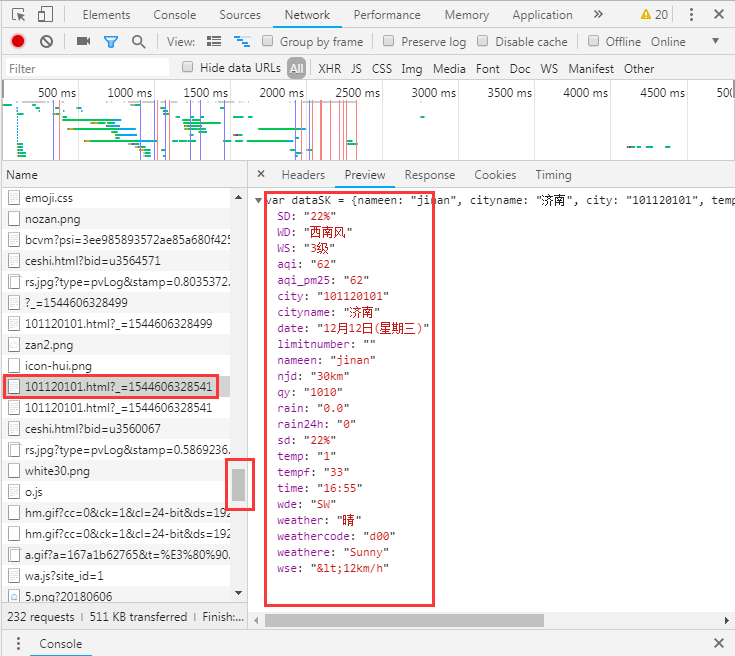The height and width of the screenshot is (656, 735).
Task: Filter requests by Other type
Action: coord(638,68)
